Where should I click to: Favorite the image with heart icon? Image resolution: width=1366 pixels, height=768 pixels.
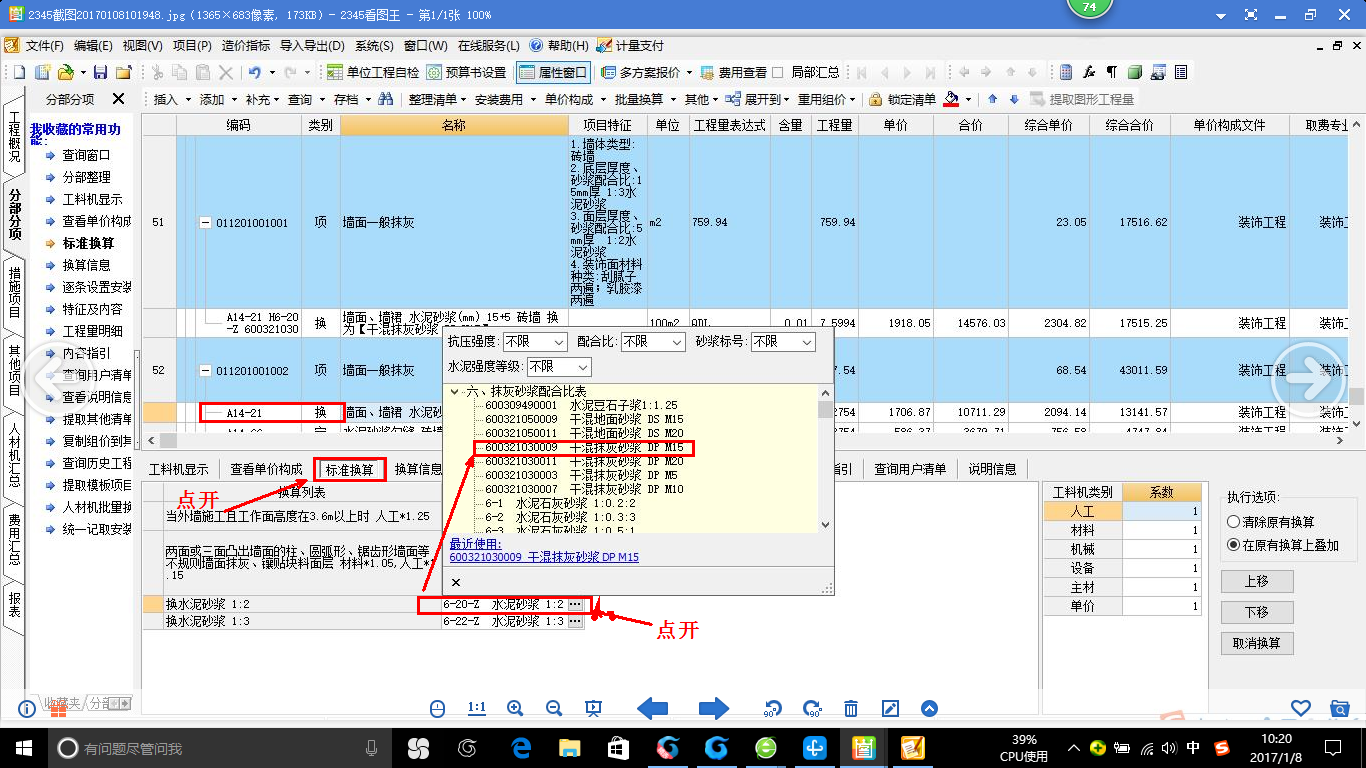(x=1300, y=708)
